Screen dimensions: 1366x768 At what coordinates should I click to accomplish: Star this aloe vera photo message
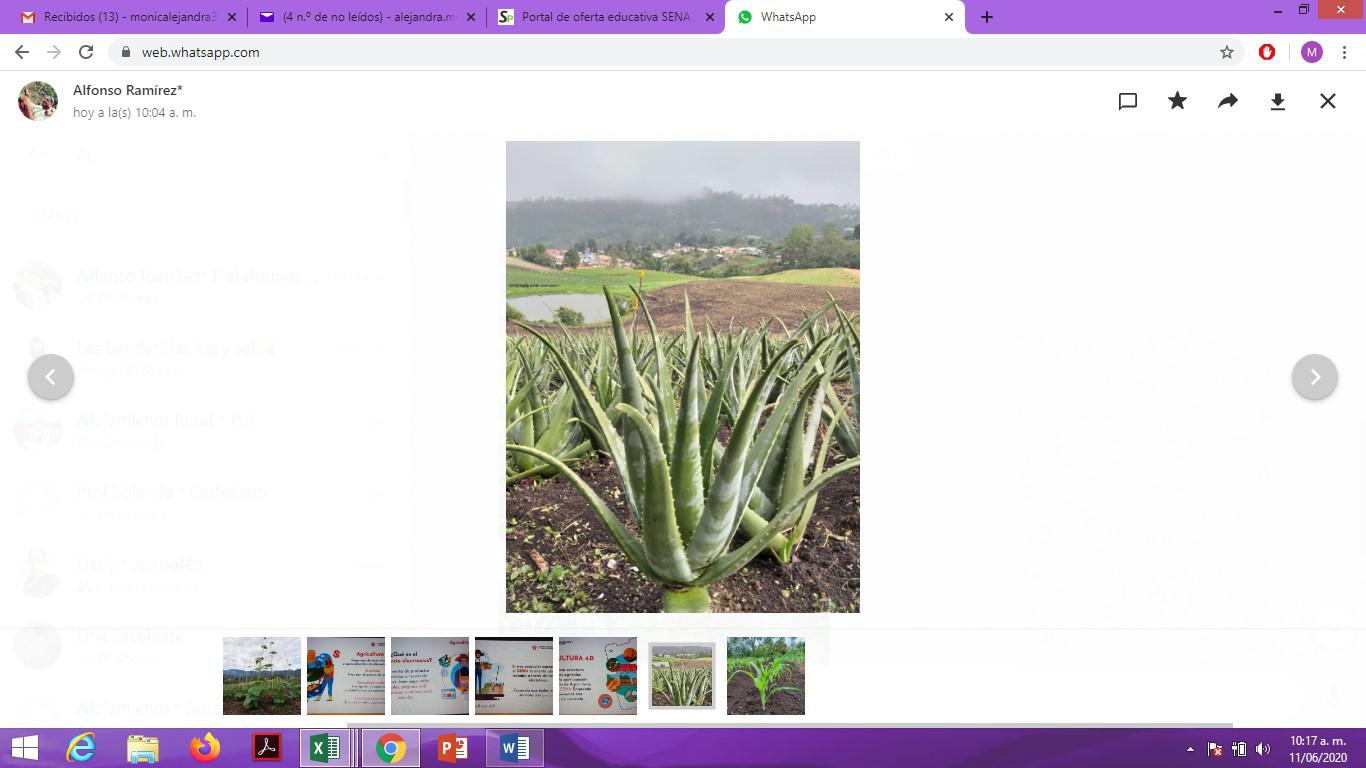[x=1178, y=101]
